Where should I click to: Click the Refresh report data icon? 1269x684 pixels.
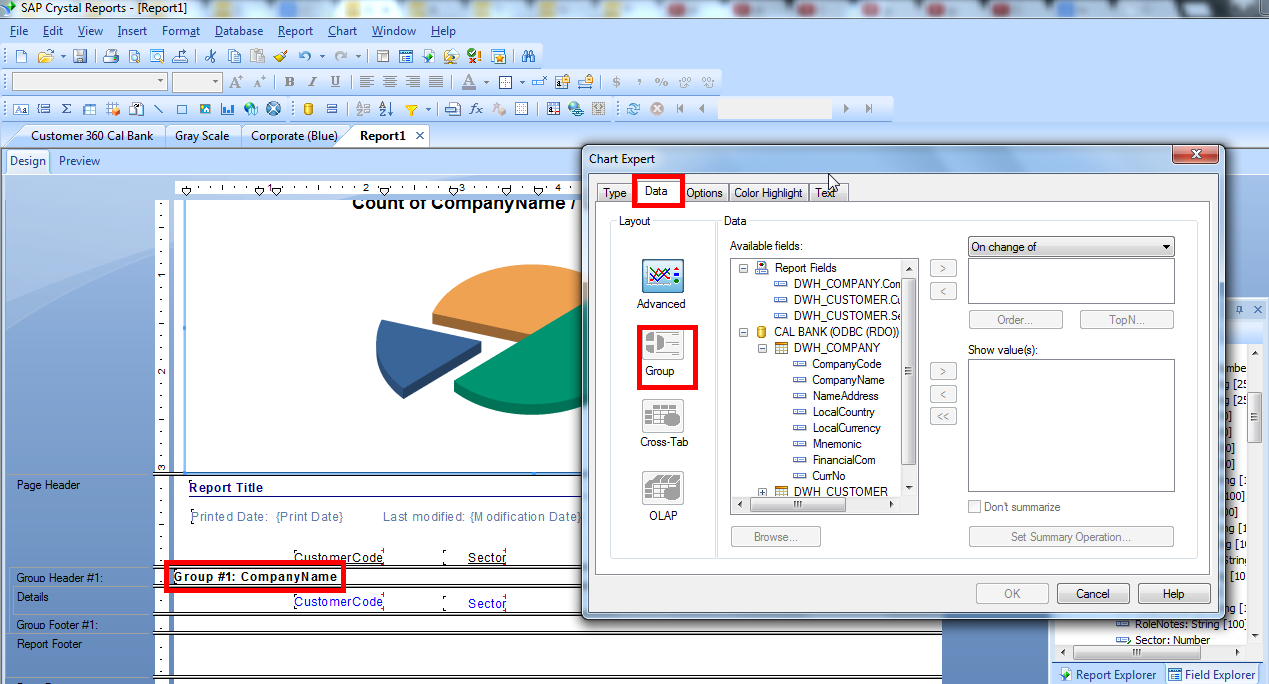coord(633,109)
